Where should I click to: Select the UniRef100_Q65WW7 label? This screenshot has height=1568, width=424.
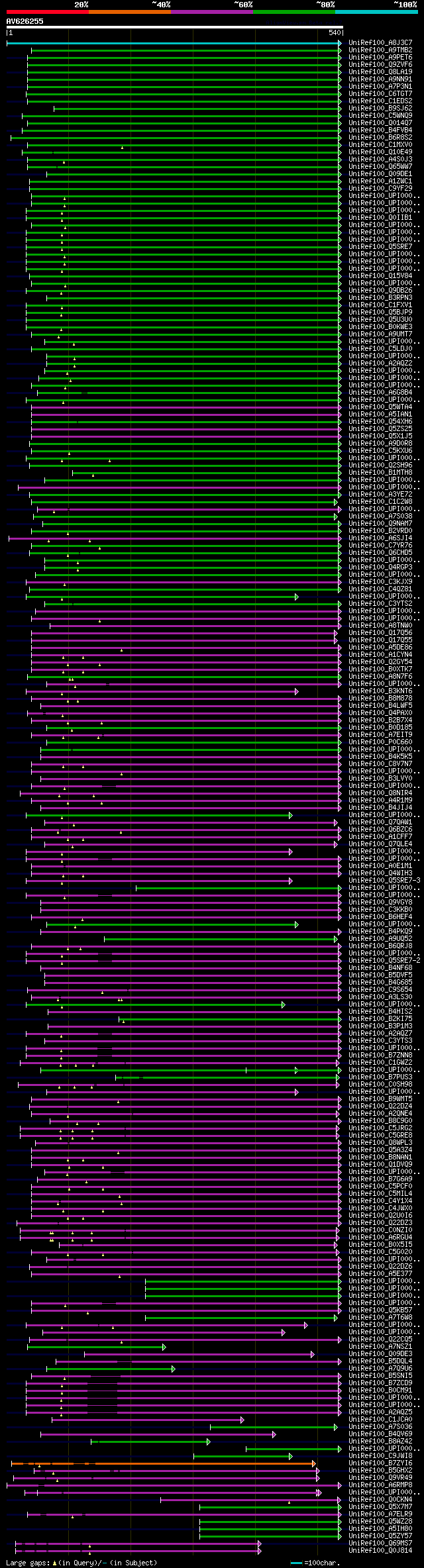point(380,167)
